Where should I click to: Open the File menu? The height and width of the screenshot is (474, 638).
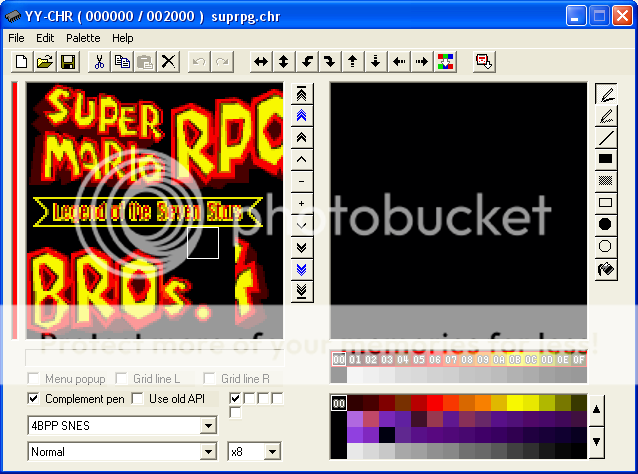[x=16, y=38]
